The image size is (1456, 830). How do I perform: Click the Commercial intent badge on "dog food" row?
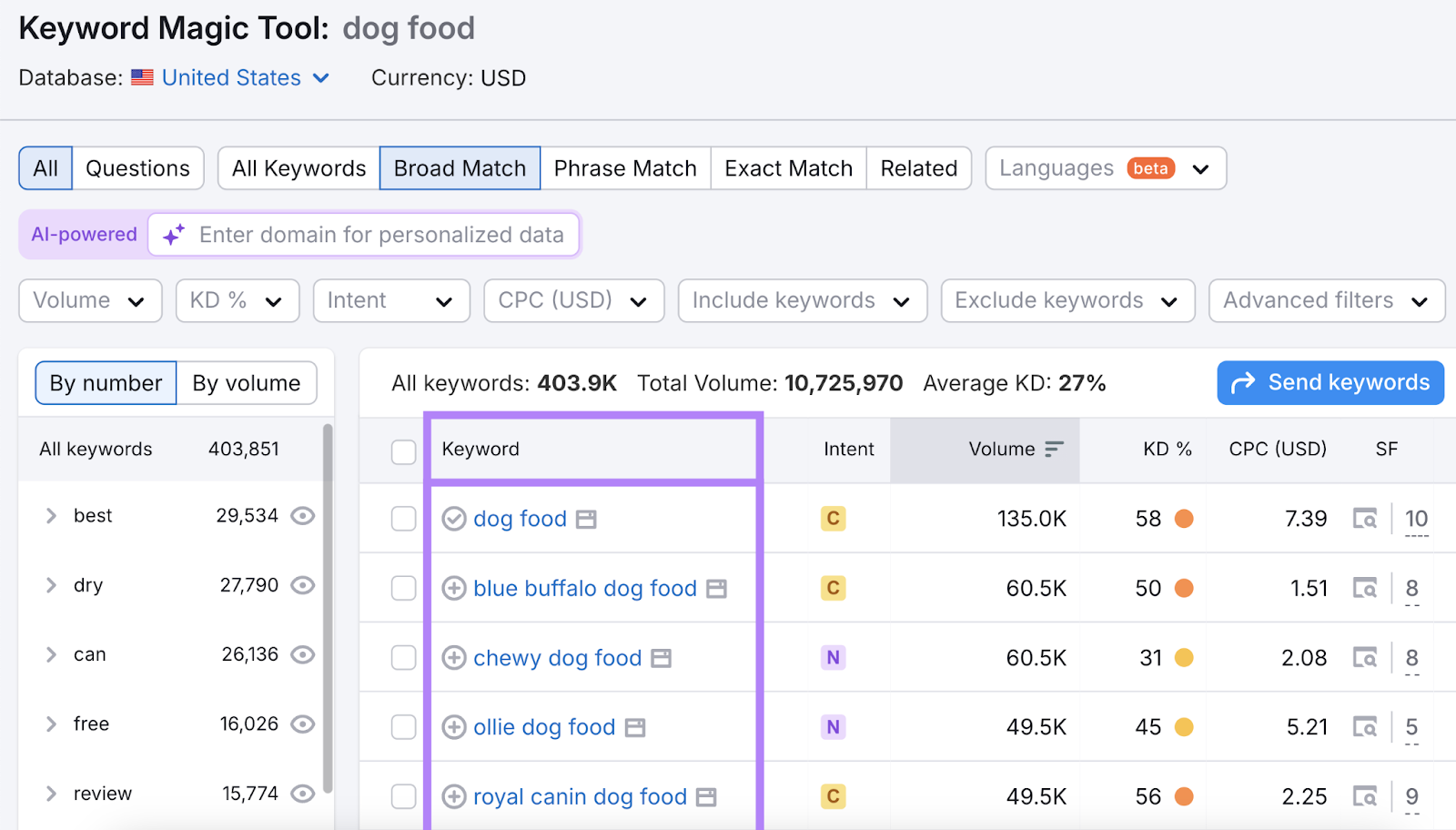pos(833,518)
